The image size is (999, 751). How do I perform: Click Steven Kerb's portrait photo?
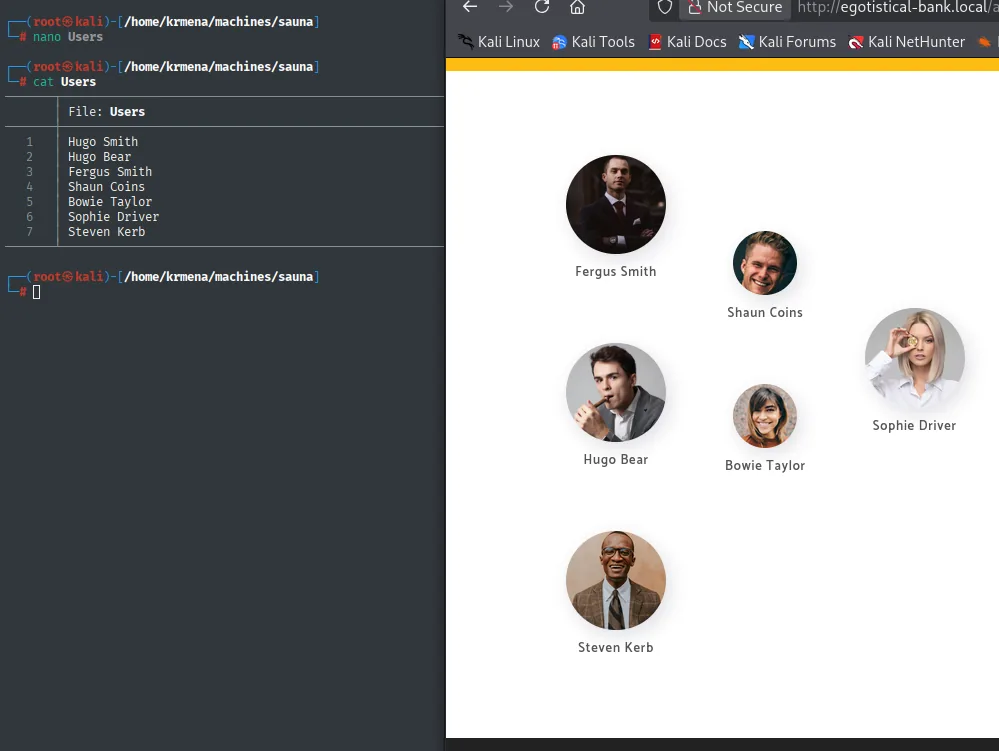pyautogui.click(x=615, y=580)
